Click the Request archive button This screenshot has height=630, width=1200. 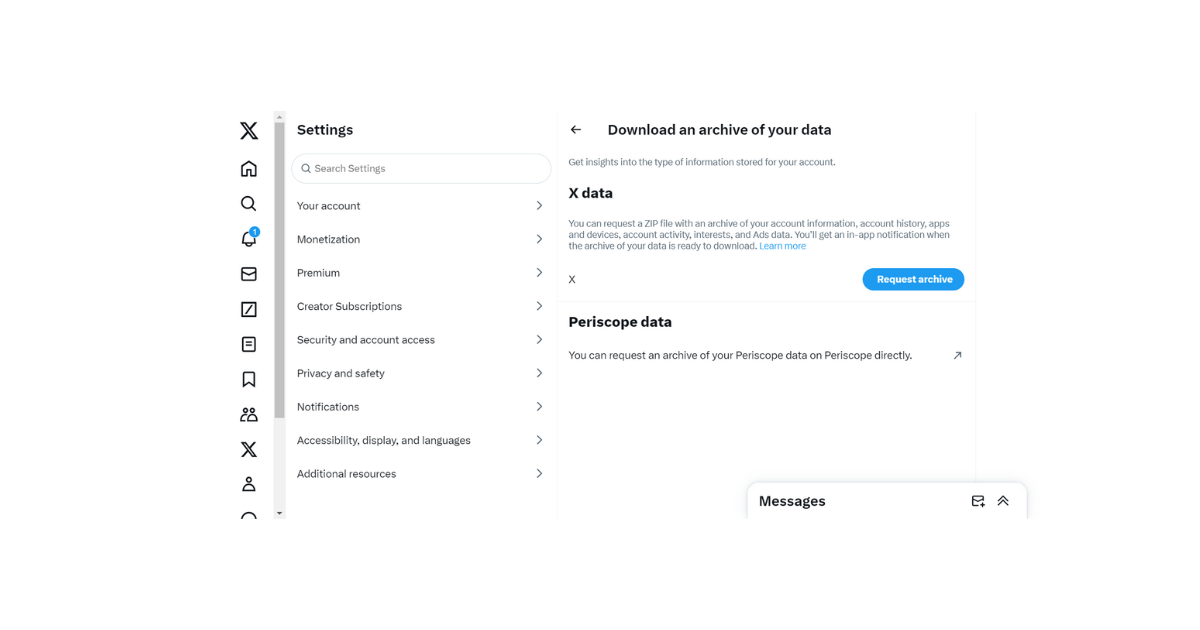coord(913,280)
